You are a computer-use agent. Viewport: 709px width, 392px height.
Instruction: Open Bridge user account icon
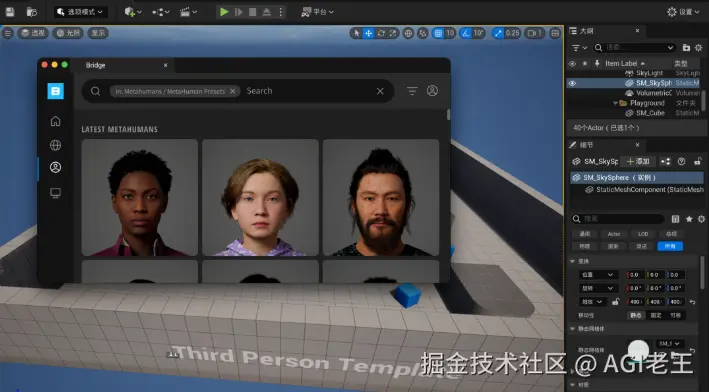[x=432, y=91]
